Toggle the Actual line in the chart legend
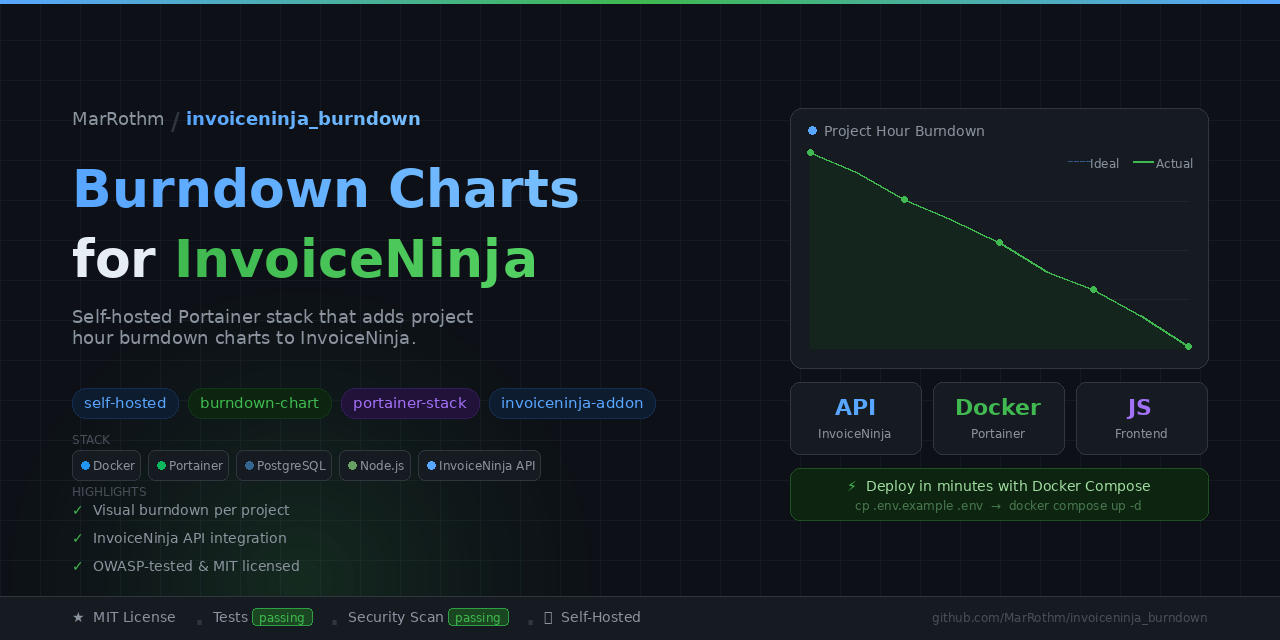 [1162, 163]
